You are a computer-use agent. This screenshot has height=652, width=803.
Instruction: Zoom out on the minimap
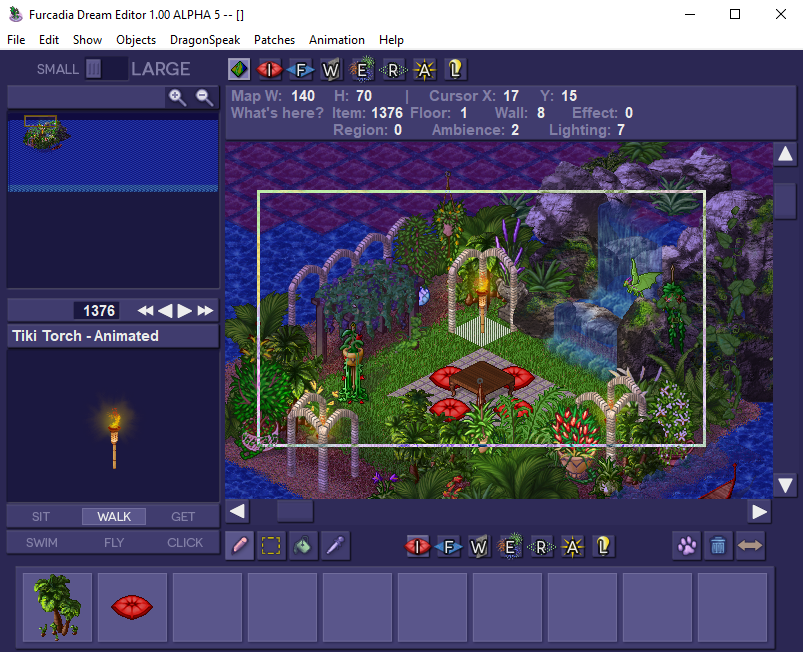(204, 97)
